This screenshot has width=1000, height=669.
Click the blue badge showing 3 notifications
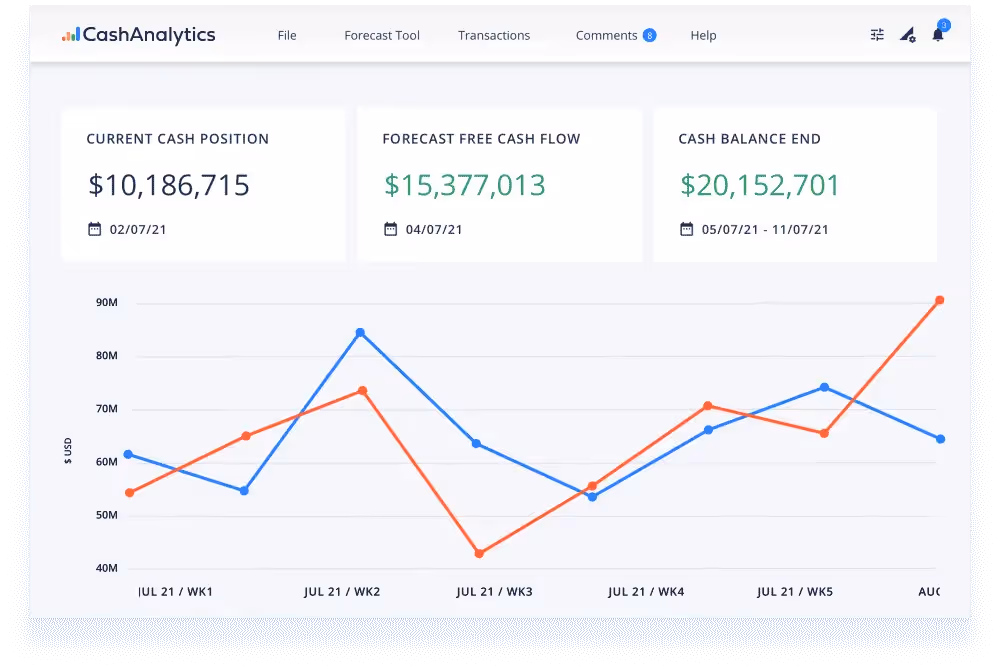[x=944, y=24]
